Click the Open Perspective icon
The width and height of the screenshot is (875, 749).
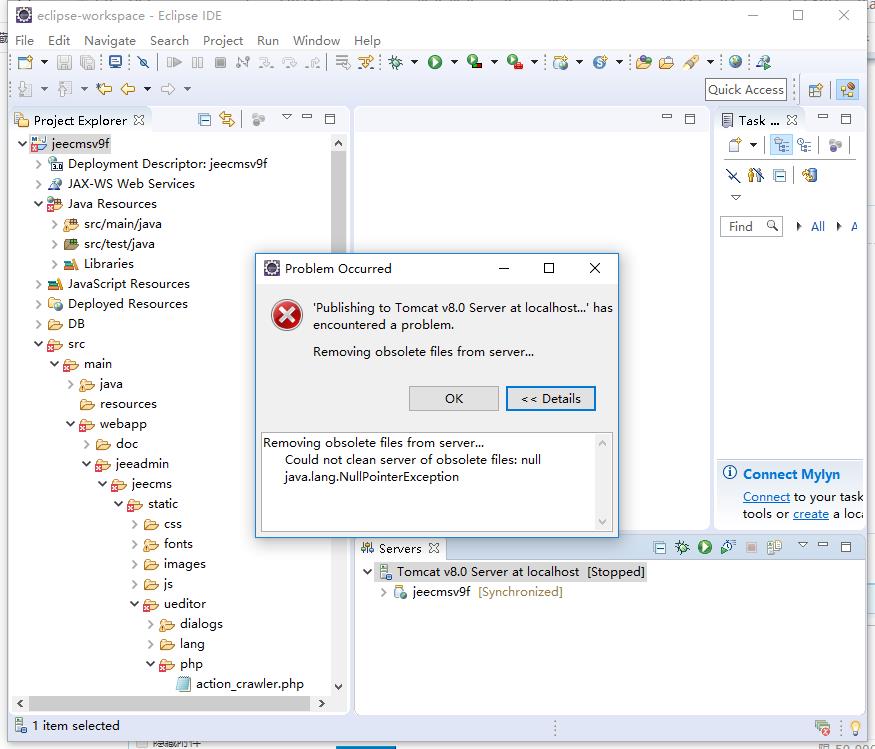point(815,90)
